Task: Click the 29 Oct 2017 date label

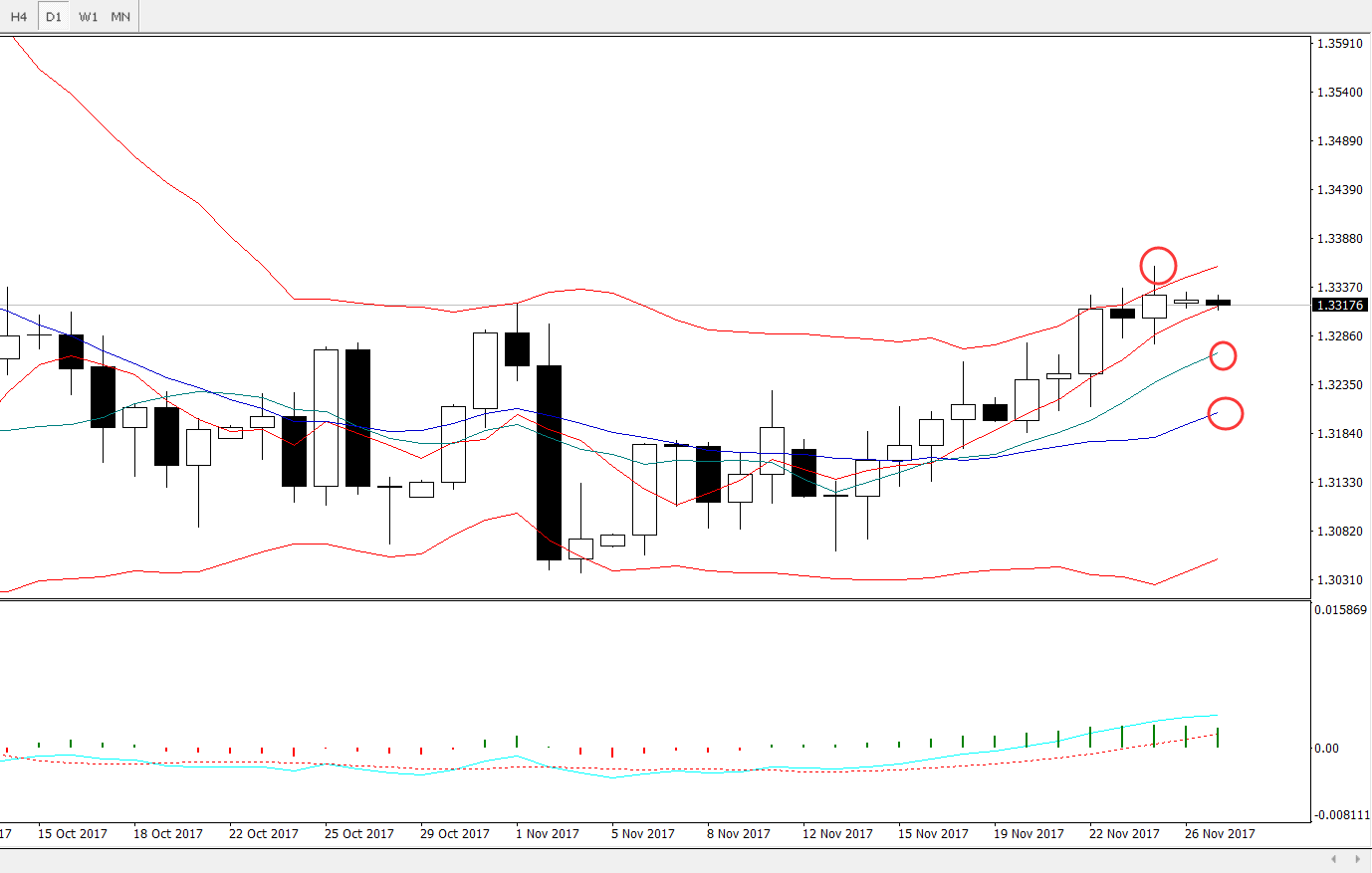Action: click(455, 834)
